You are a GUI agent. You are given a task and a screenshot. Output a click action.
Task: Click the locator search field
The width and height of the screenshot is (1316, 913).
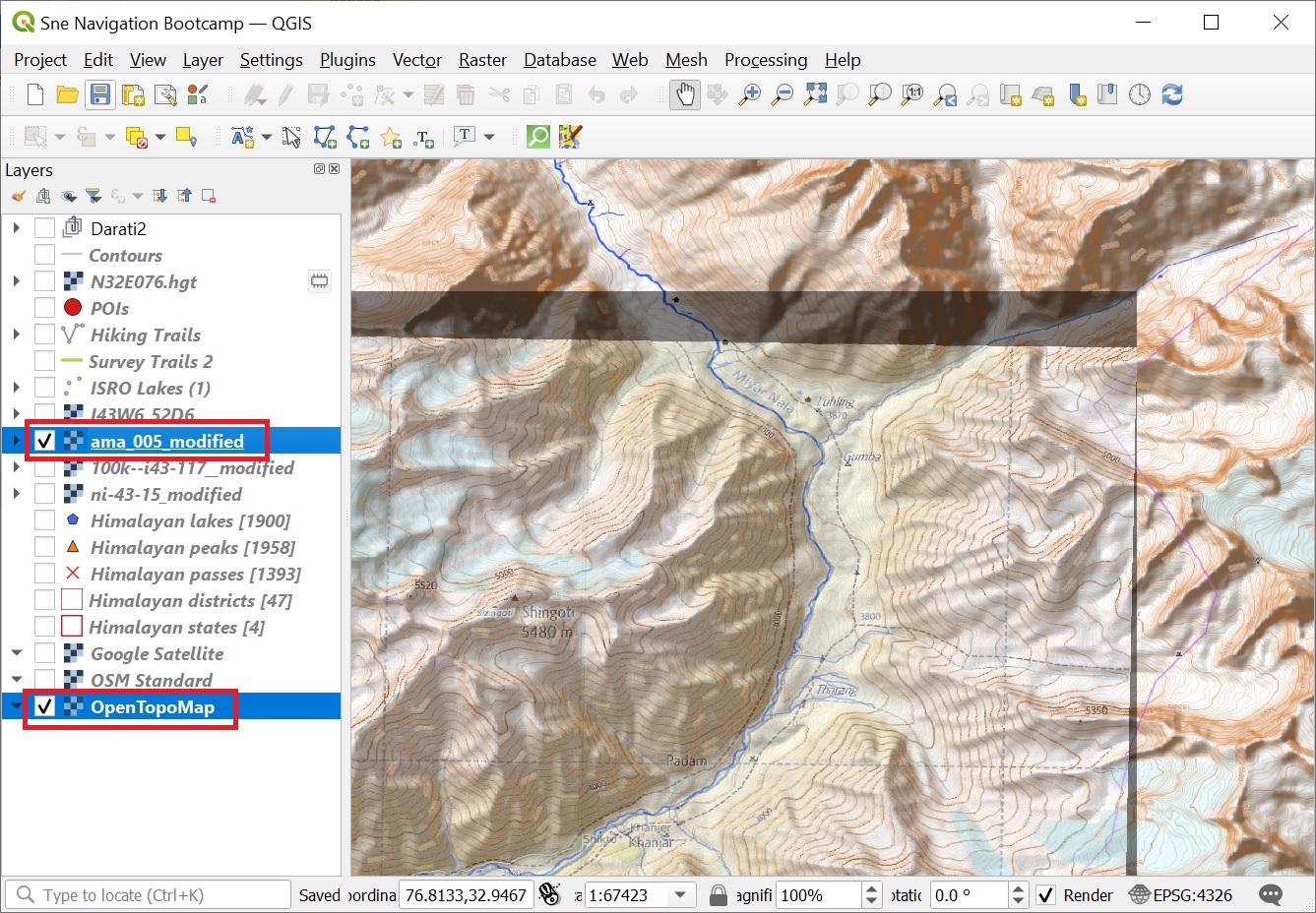(148, 895)
